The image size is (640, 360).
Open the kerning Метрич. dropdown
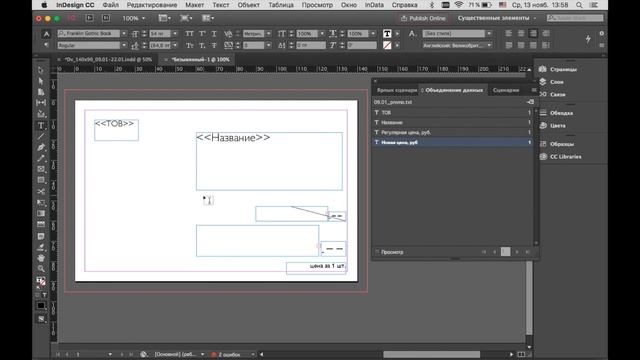268,33
